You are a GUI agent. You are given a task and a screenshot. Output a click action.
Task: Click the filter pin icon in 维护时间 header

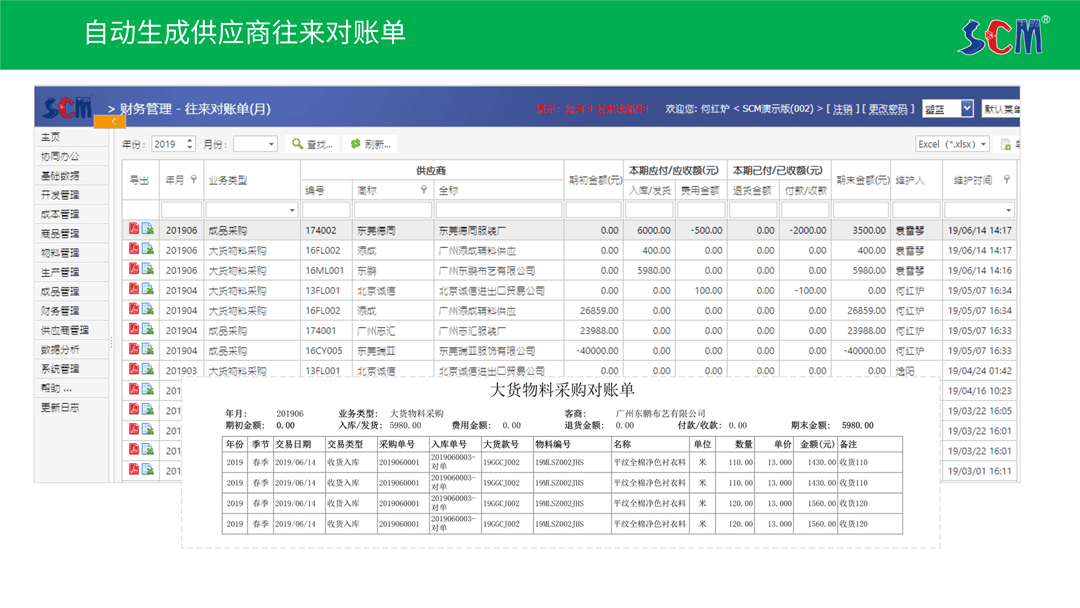point(1006,180)
